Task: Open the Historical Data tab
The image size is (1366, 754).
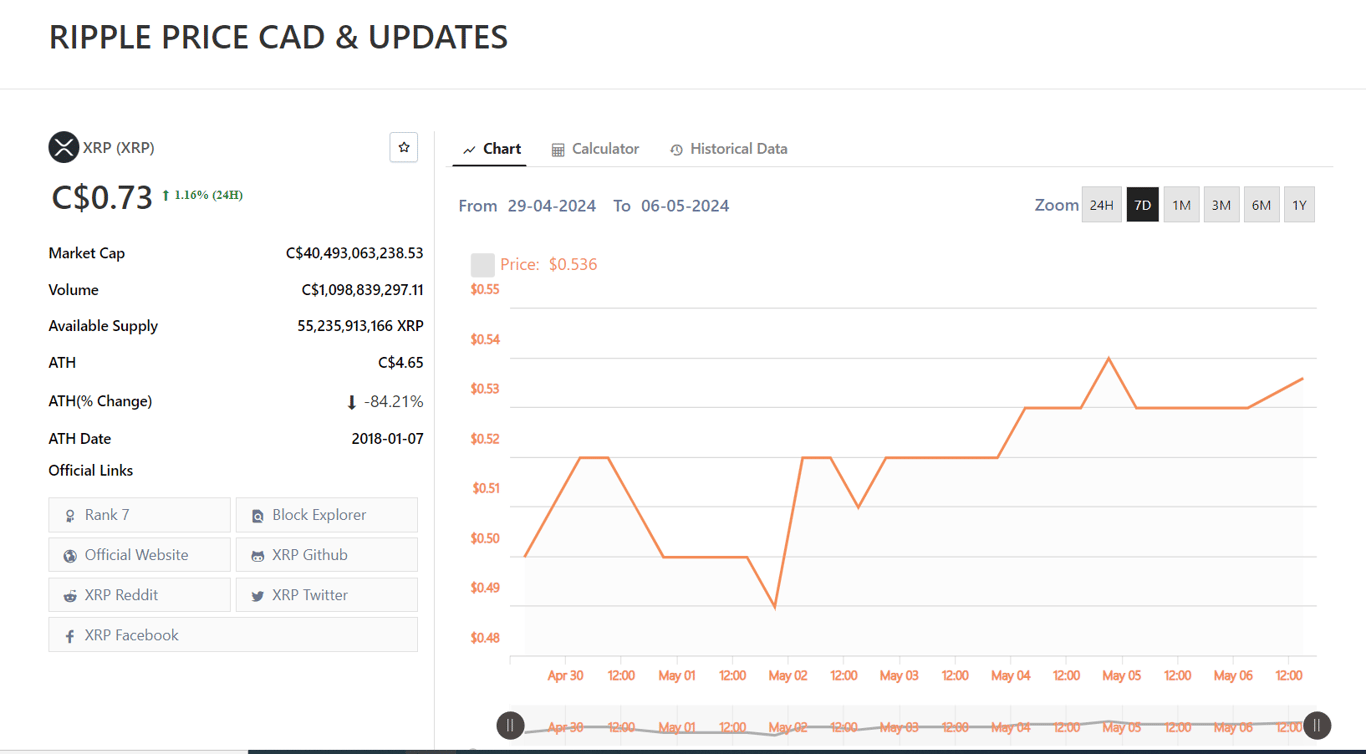Action: click(728, 149)
